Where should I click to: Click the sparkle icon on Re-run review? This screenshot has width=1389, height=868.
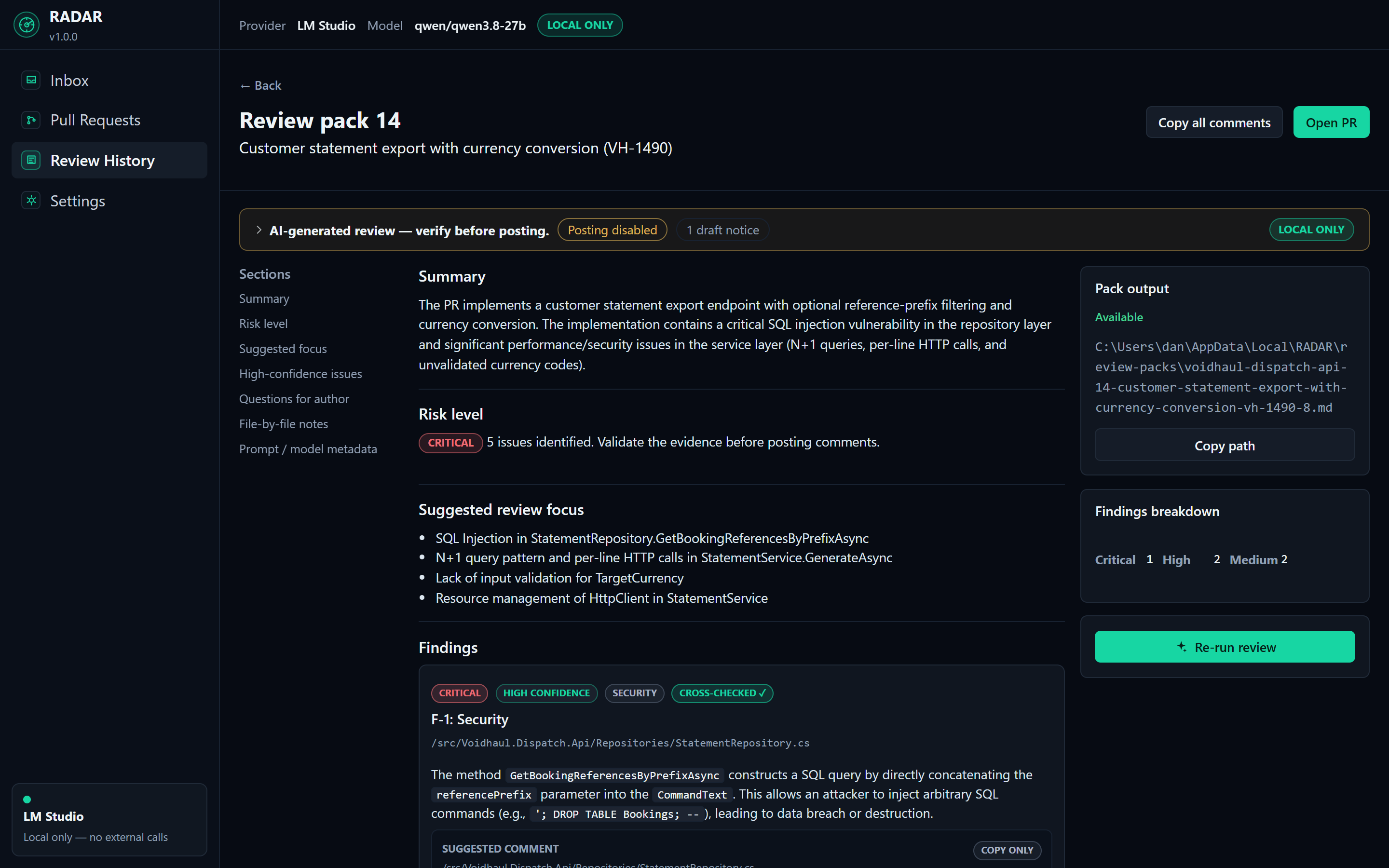point(1182,646)
